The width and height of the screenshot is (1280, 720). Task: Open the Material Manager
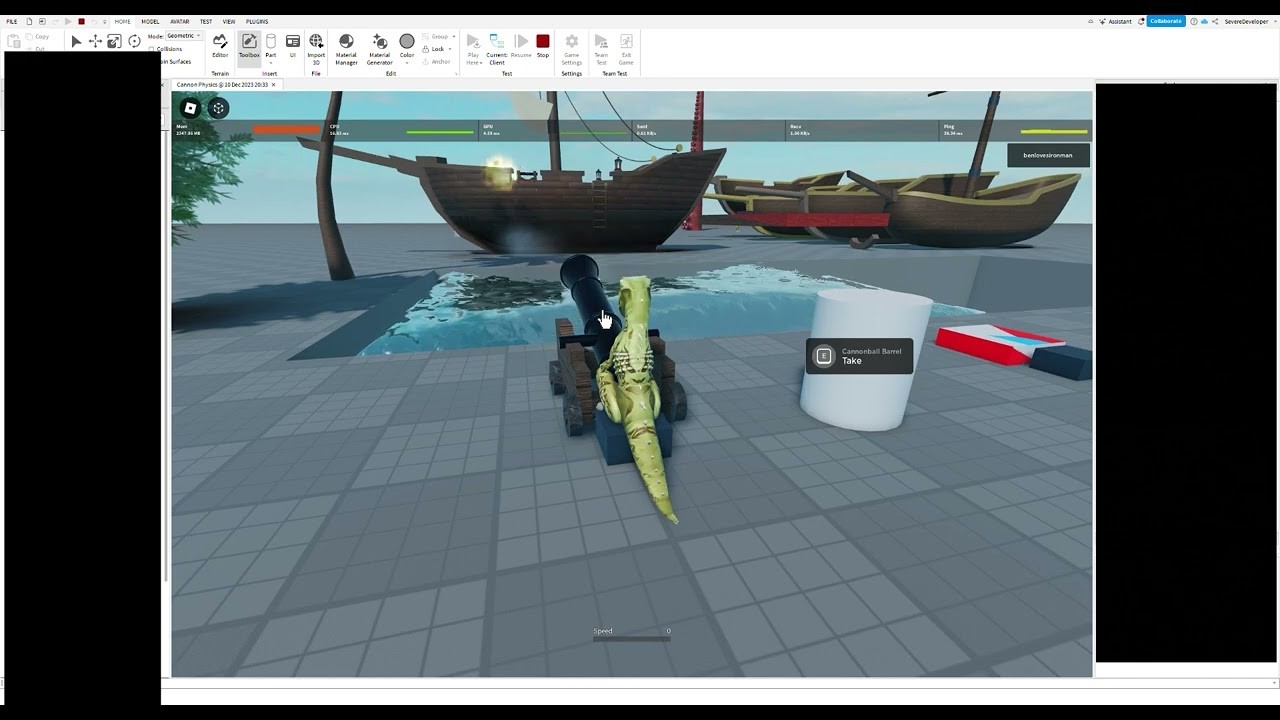click(346, 48)
